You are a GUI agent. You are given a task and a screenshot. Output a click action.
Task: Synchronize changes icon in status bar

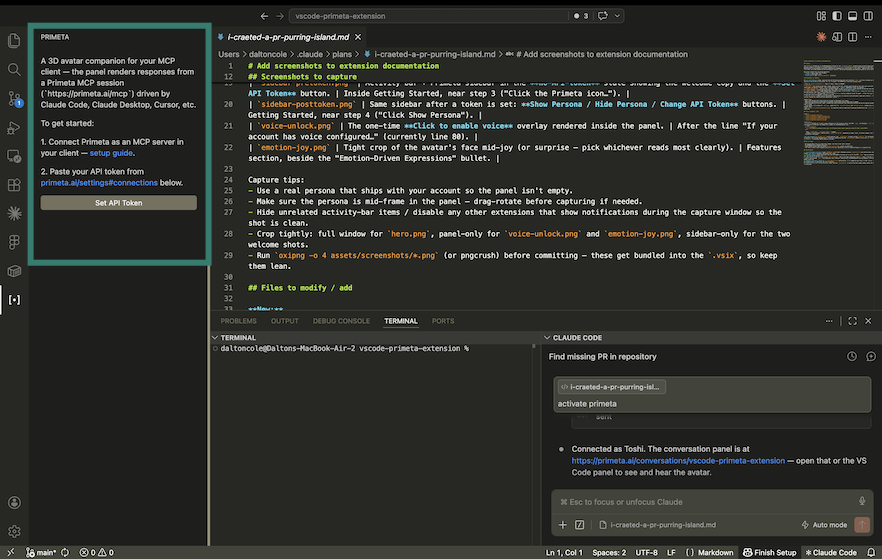[65, 553]
